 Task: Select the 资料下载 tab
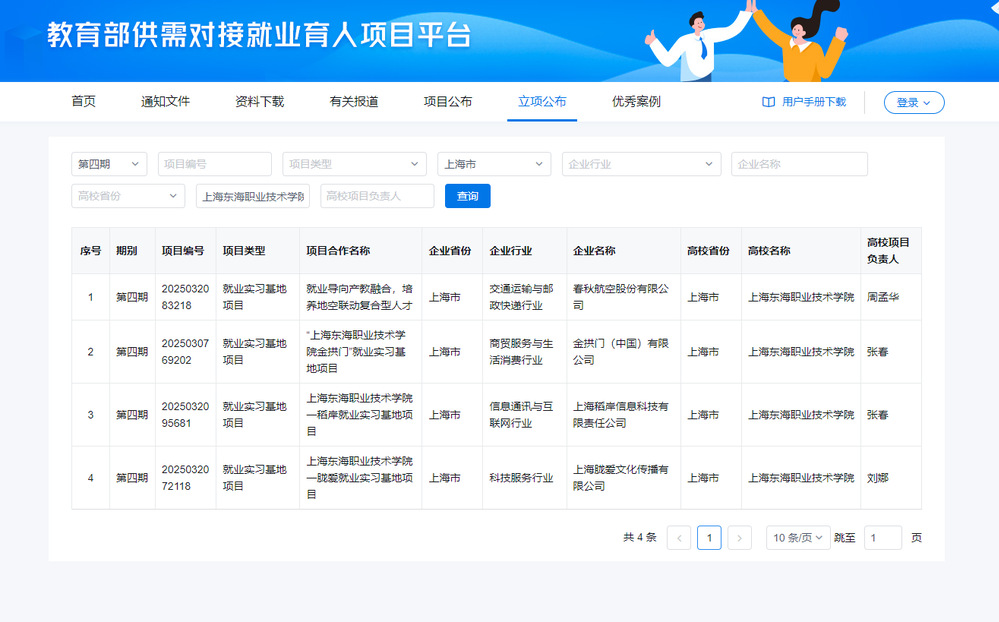pos(259,102)
